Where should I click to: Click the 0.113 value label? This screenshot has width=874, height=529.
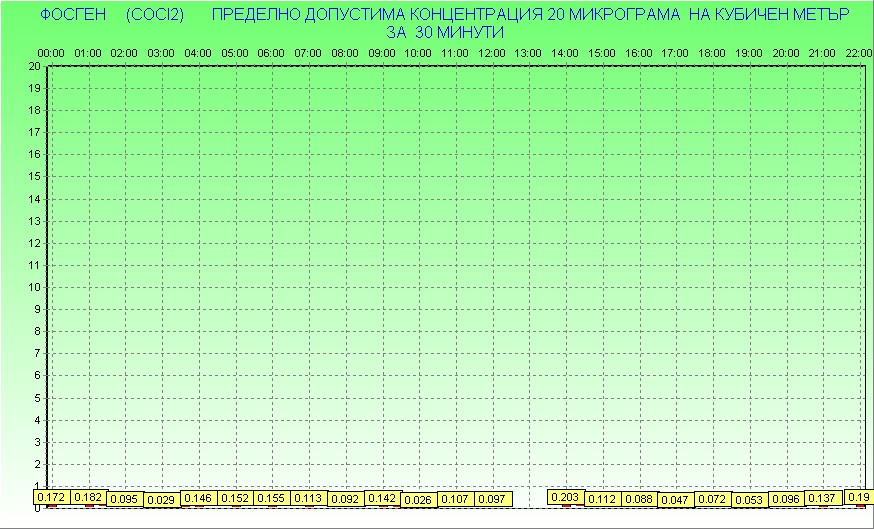(x=308, y=498)
